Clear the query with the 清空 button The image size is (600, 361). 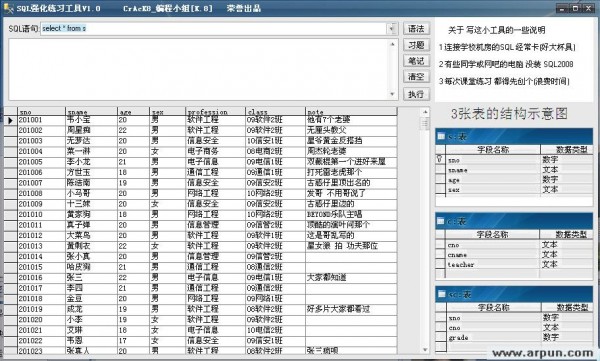coord(416,77)
